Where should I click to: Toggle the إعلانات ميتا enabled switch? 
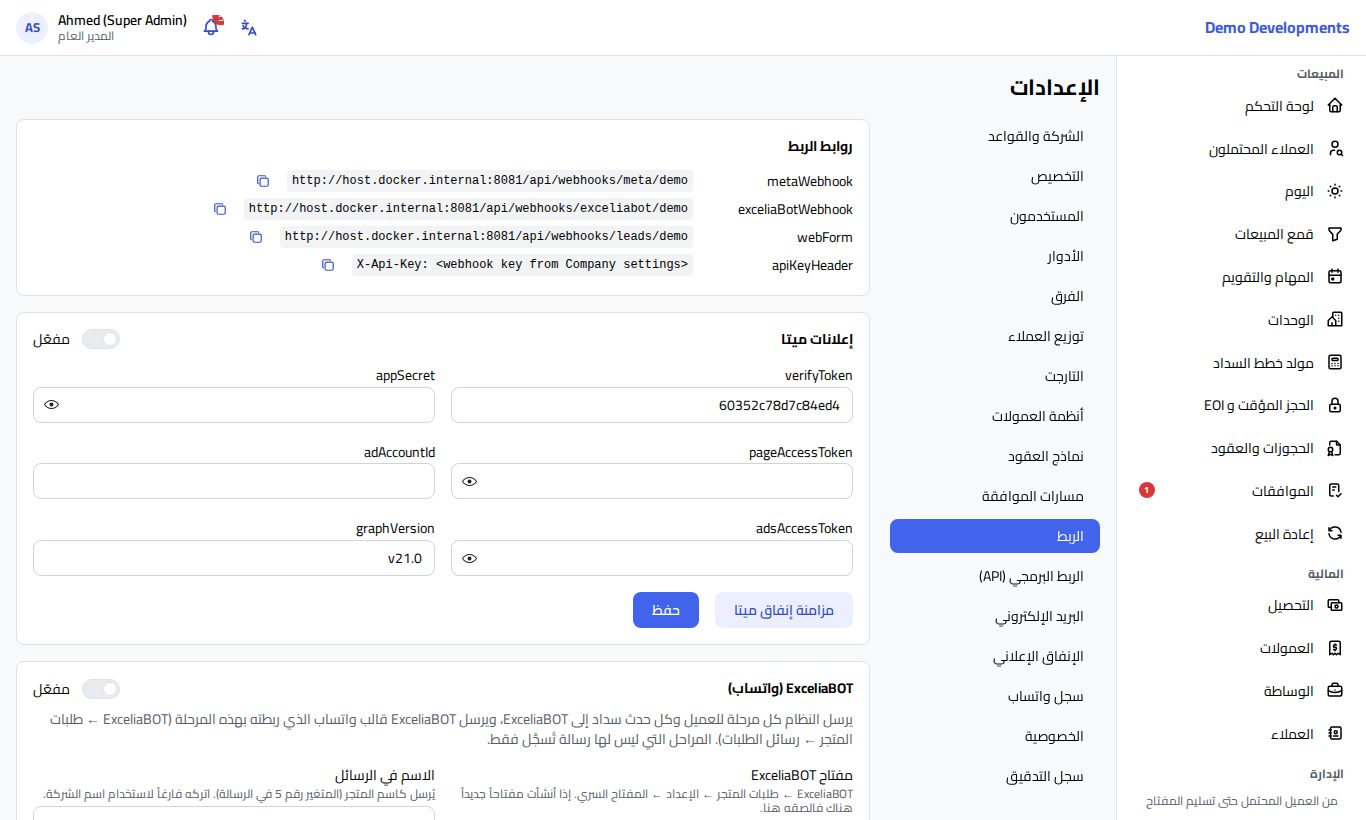[x=100, y=339]
